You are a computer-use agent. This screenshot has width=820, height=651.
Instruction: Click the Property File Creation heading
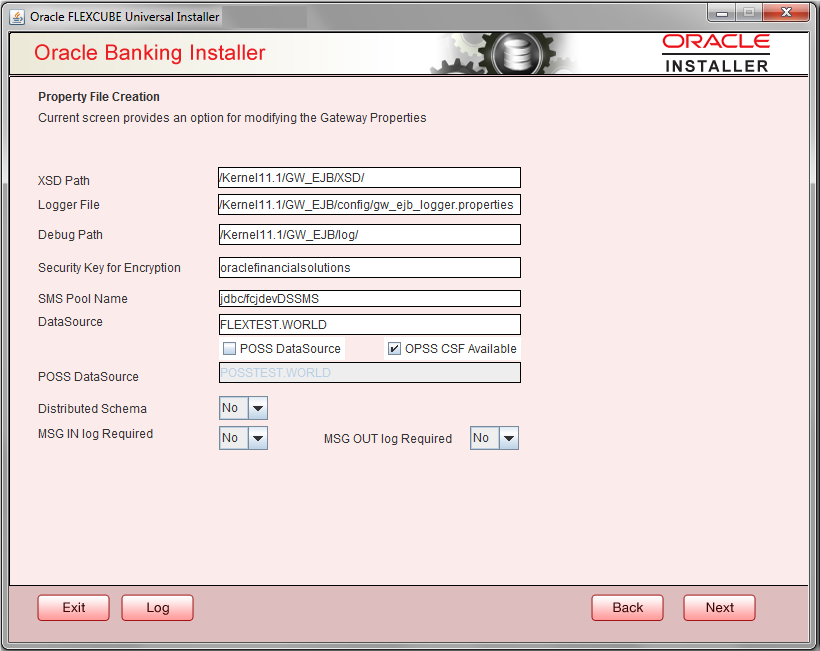99,97
